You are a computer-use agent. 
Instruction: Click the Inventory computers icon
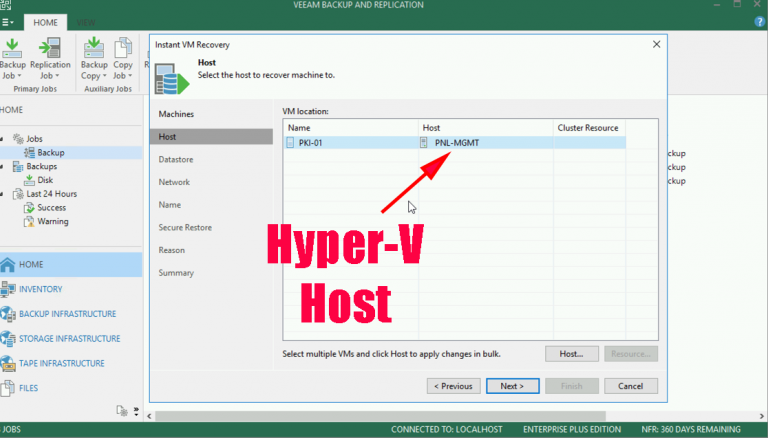pos(8,289)
